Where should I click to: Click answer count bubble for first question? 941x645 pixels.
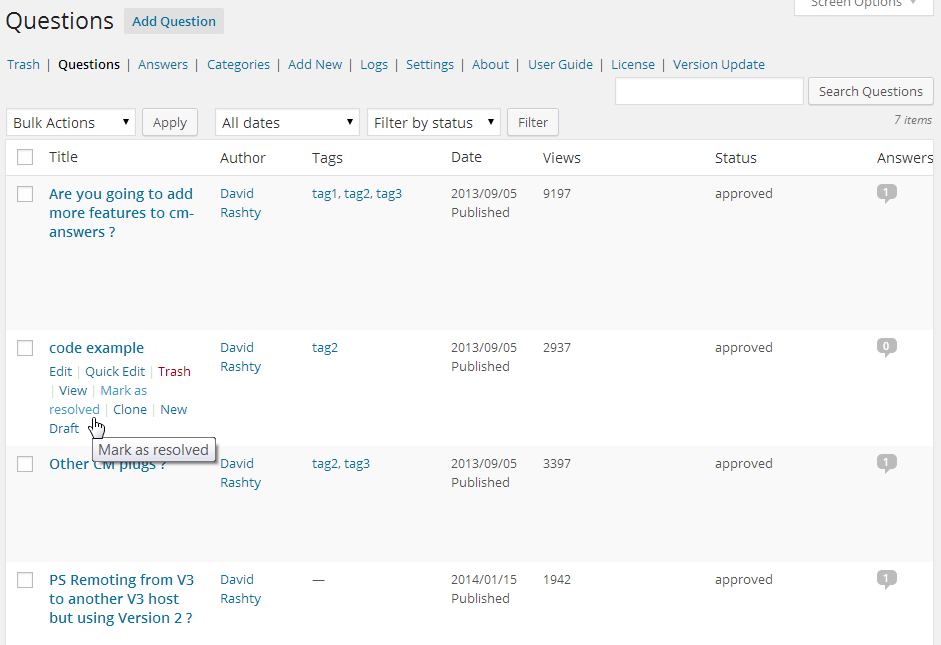click(x=886, y=193)
